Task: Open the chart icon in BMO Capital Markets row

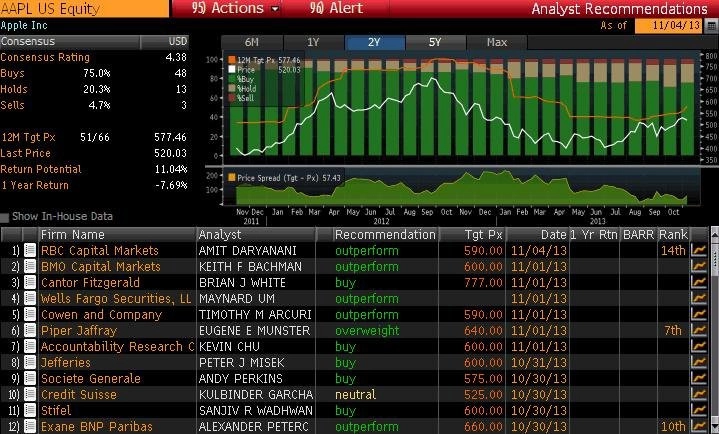Action: 699,267
